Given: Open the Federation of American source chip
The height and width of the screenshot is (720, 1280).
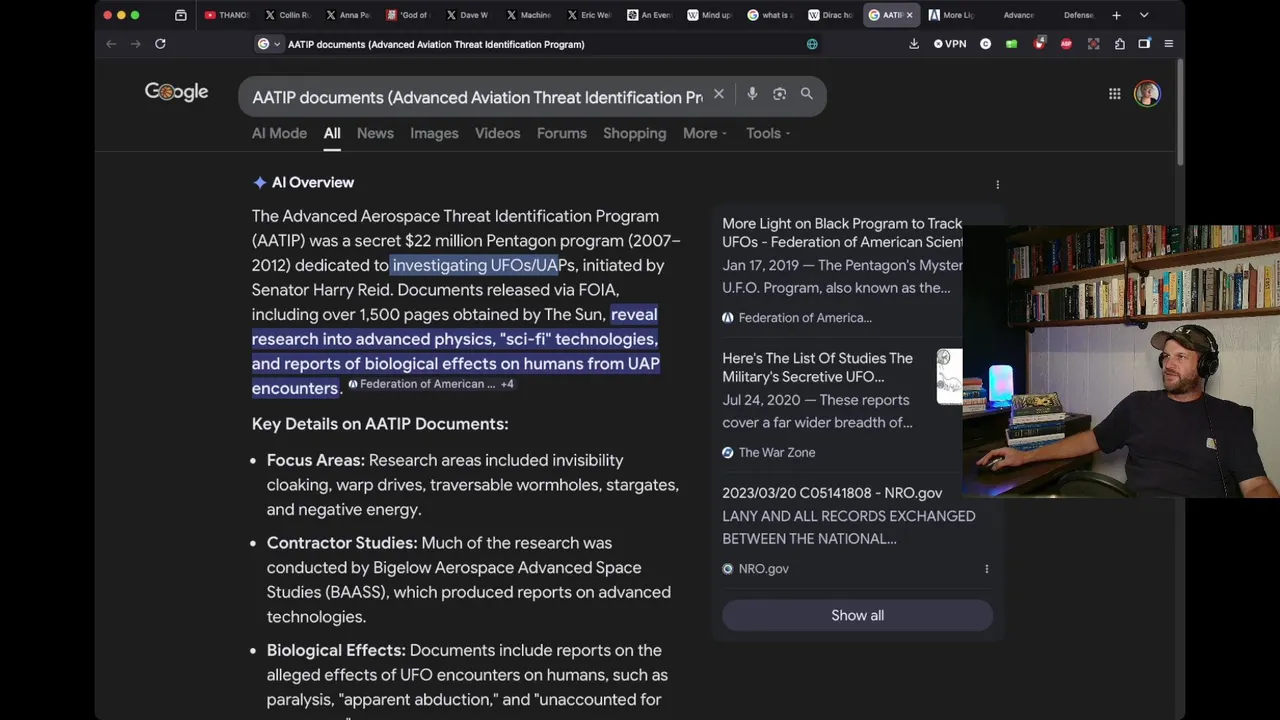Looking at the screenshot, I should click(421, 384).
